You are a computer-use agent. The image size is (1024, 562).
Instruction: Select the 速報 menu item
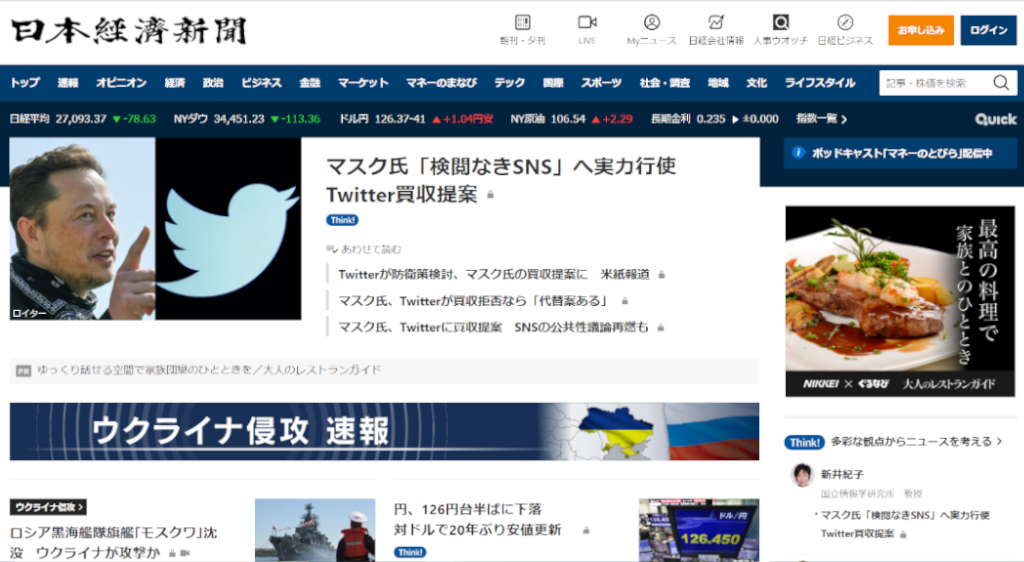68,83
